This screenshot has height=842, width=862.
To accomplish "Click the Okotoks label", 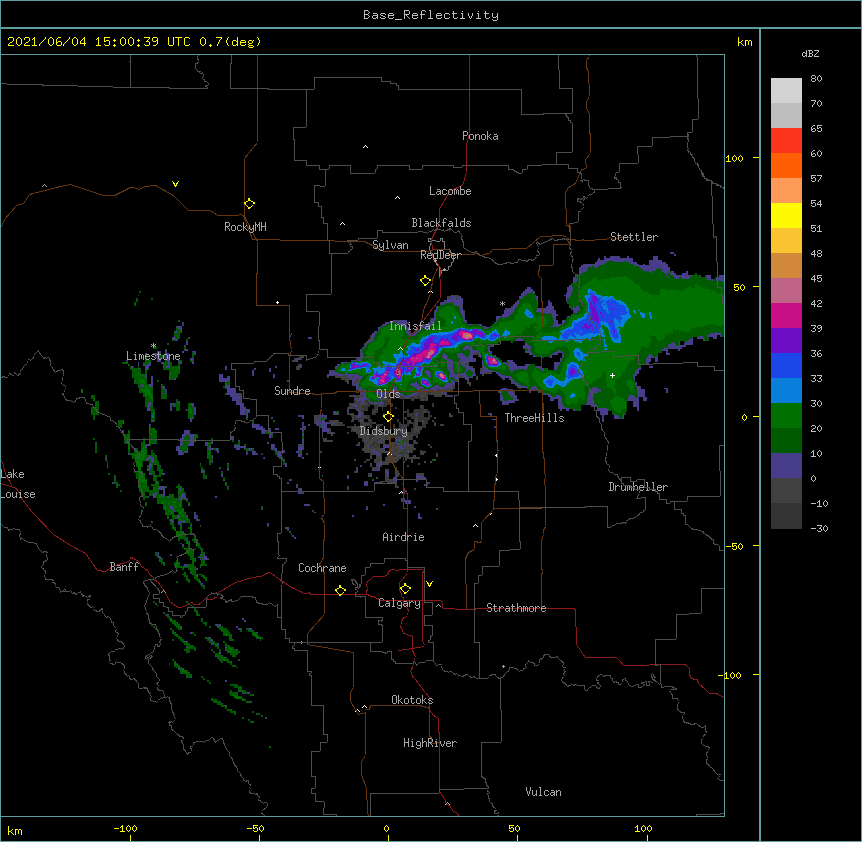I will tap(412, 700).
